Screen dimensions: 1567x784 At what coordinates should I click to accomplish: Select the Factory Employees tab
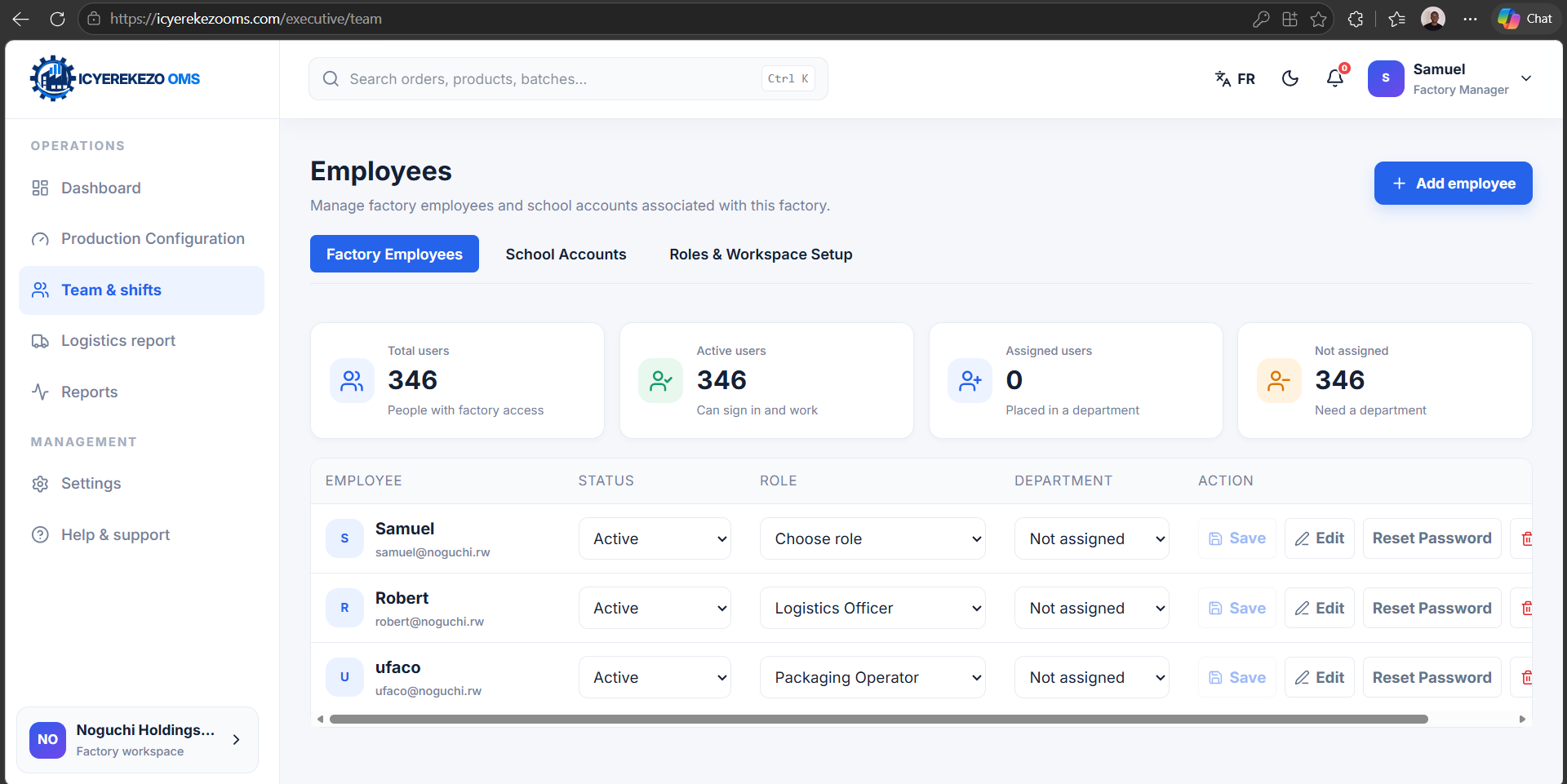(394, 254)
